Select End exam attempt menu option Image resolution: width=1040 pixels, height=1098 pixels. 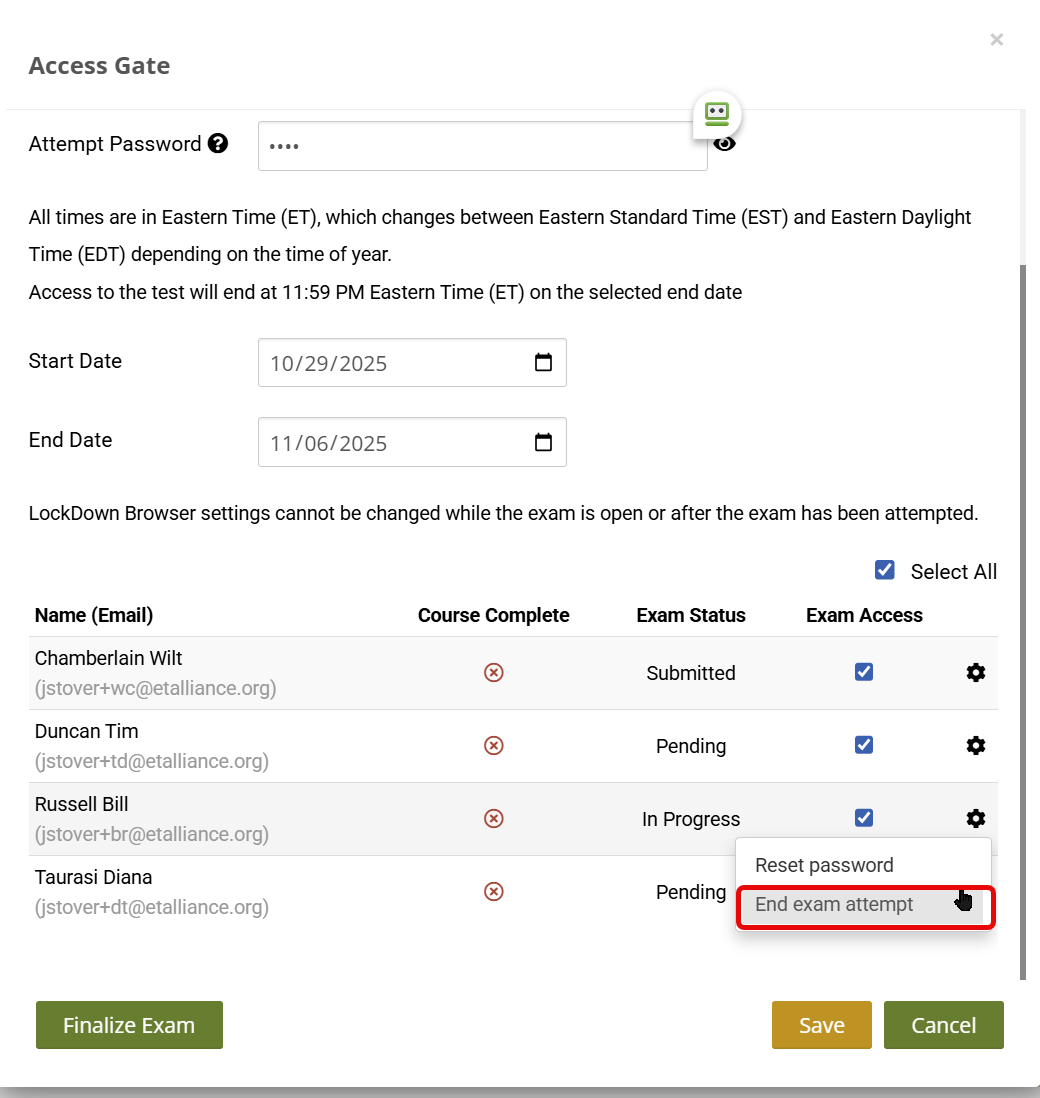tap(834, 905)
